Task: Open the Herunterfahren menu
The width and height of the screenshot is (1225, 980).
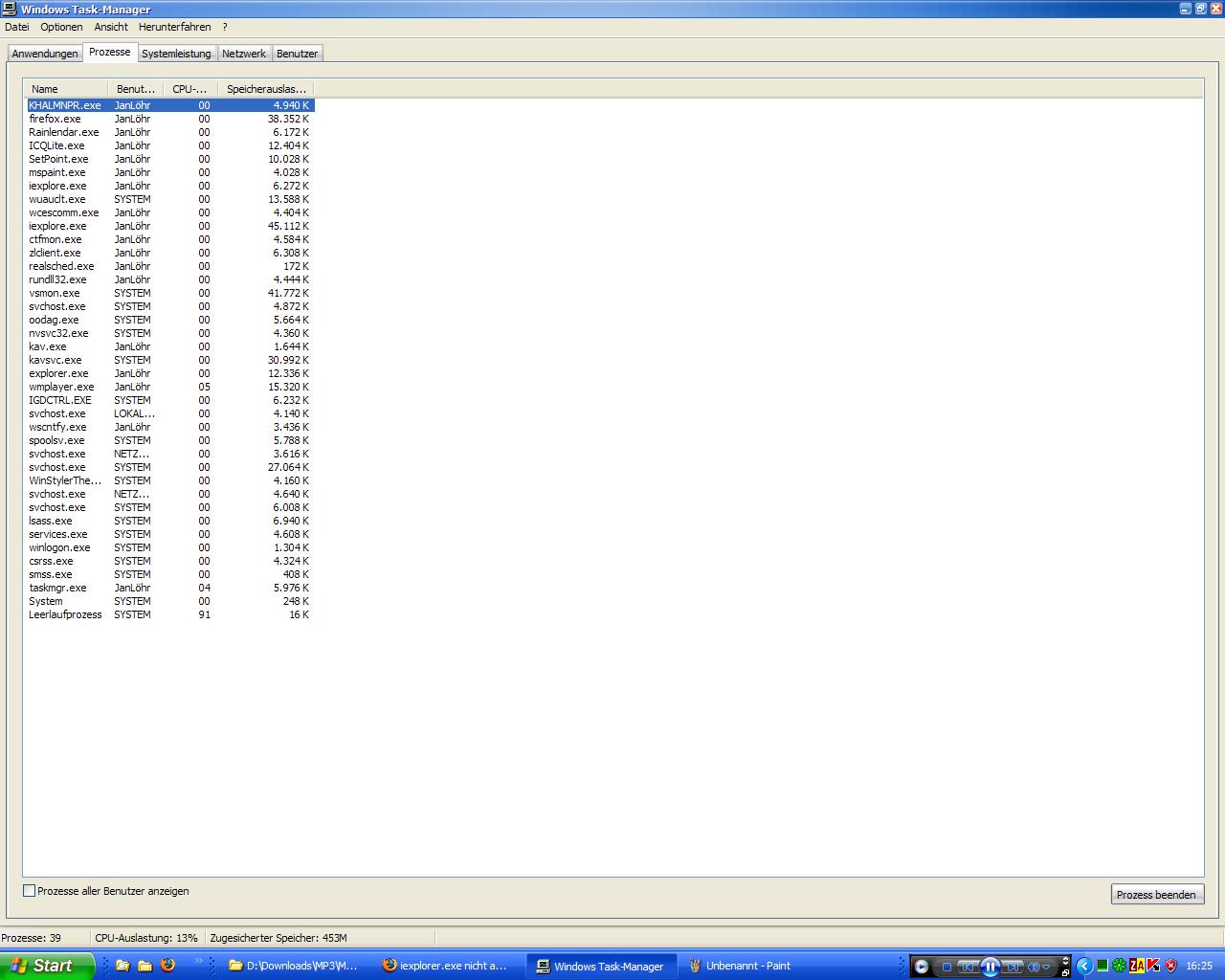Action: (x=175, y=27)
